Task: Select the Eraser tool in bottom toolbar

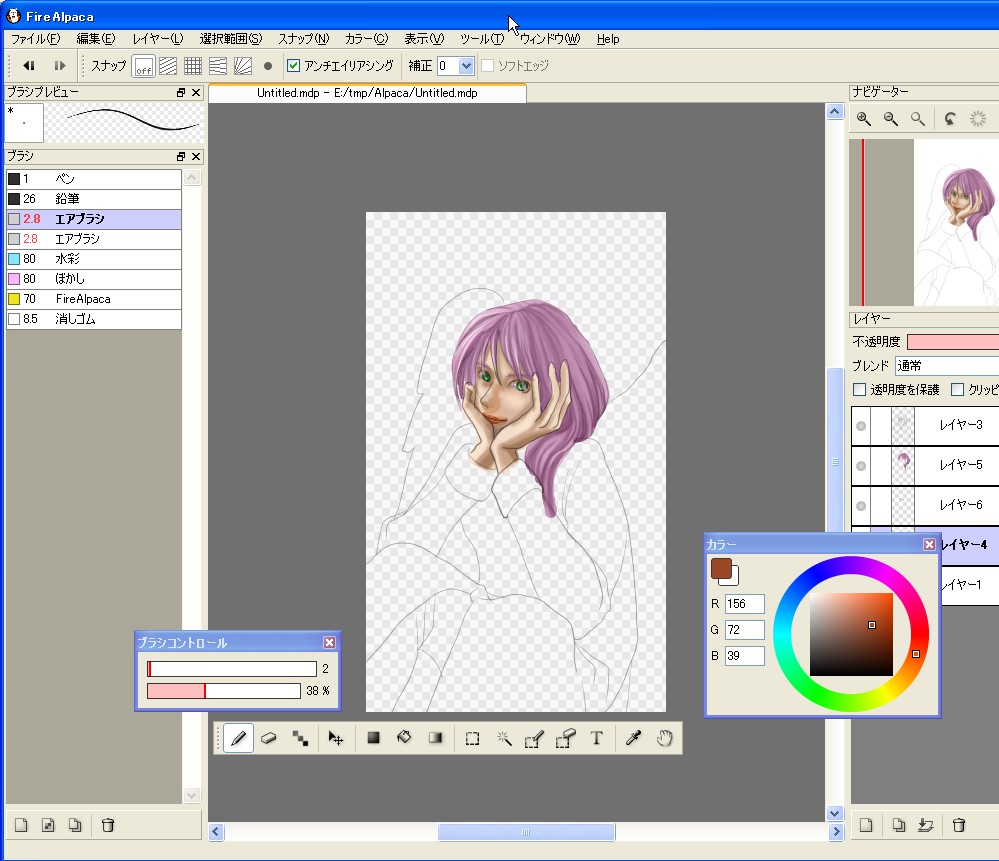Action: tap(268, 738)
